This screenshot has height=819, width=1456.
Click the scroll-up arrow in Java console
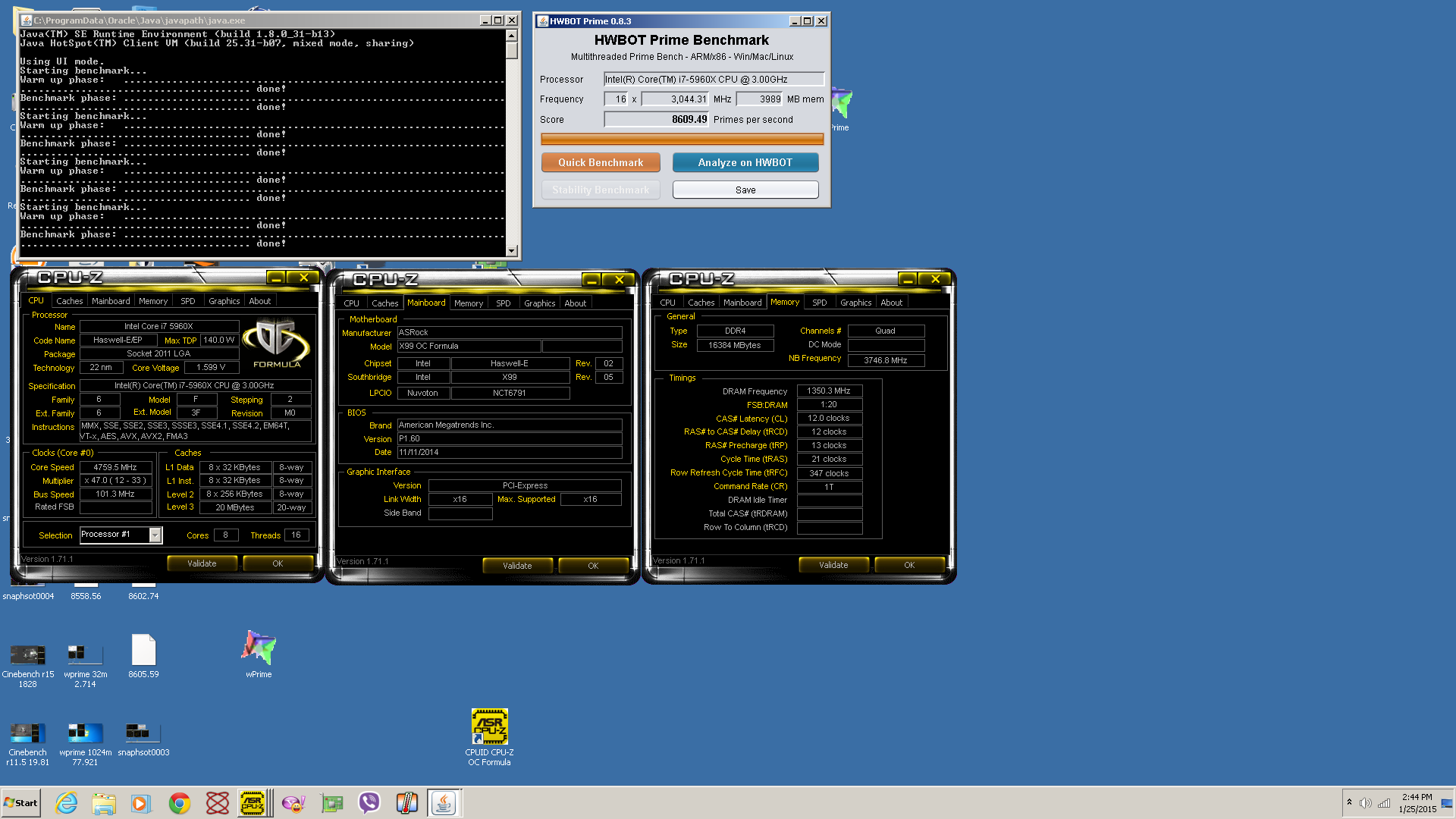[x=511, y=36]
